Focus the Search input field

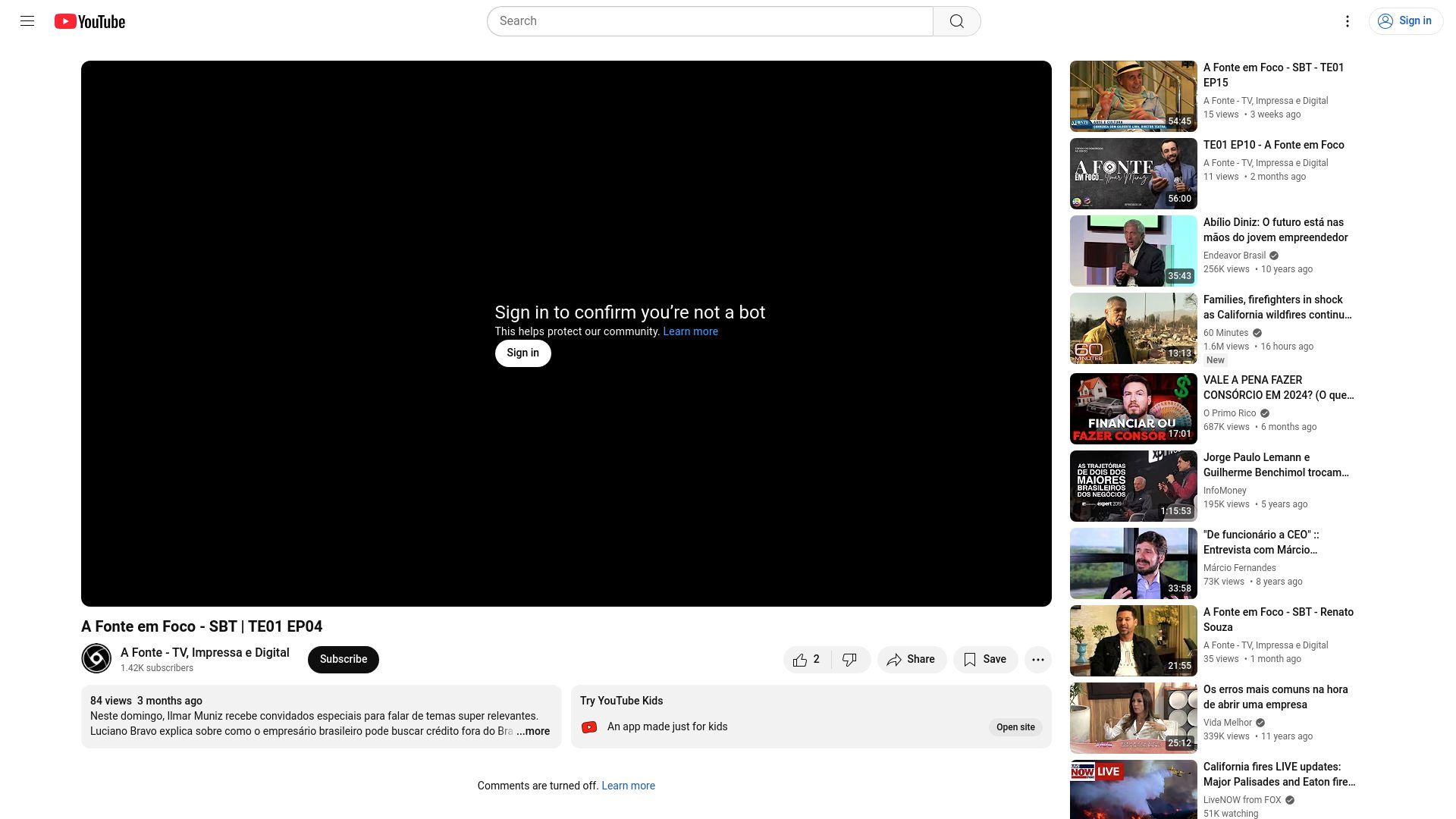tap(709, 21)
